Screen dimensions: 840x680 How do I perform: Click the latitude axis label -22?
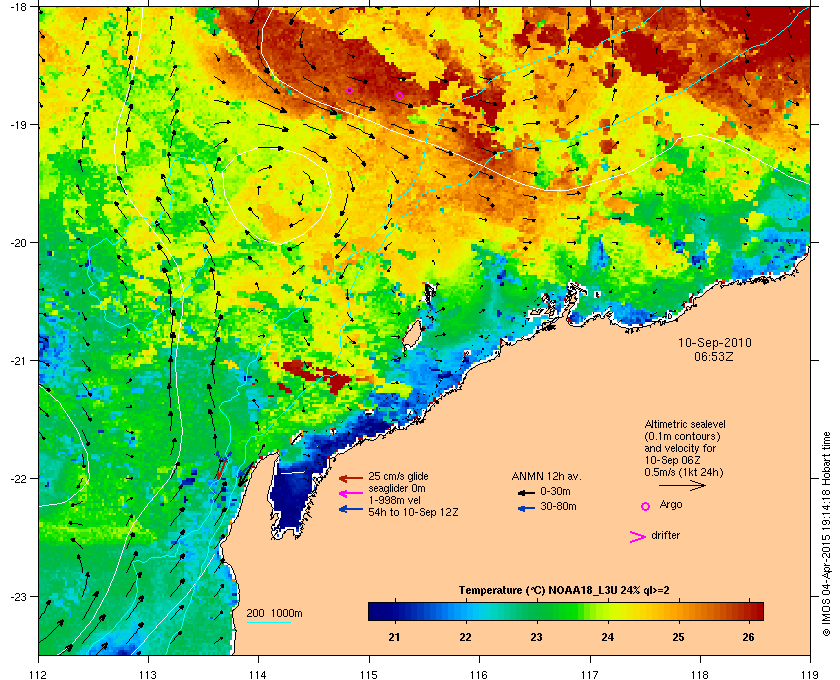(19, 479)
